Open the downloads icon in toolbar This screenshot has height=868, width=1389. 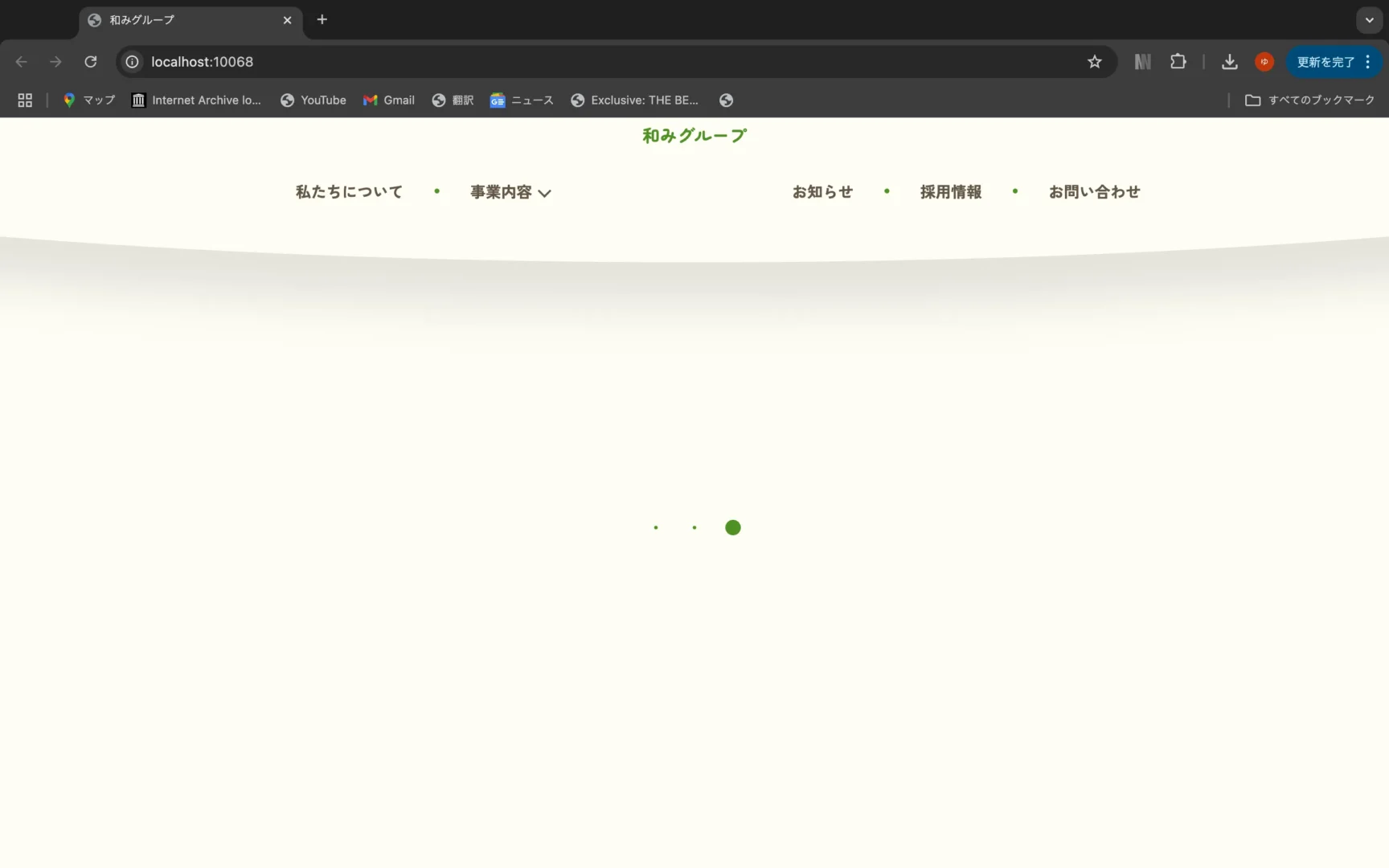click(x=1229, y=62)
